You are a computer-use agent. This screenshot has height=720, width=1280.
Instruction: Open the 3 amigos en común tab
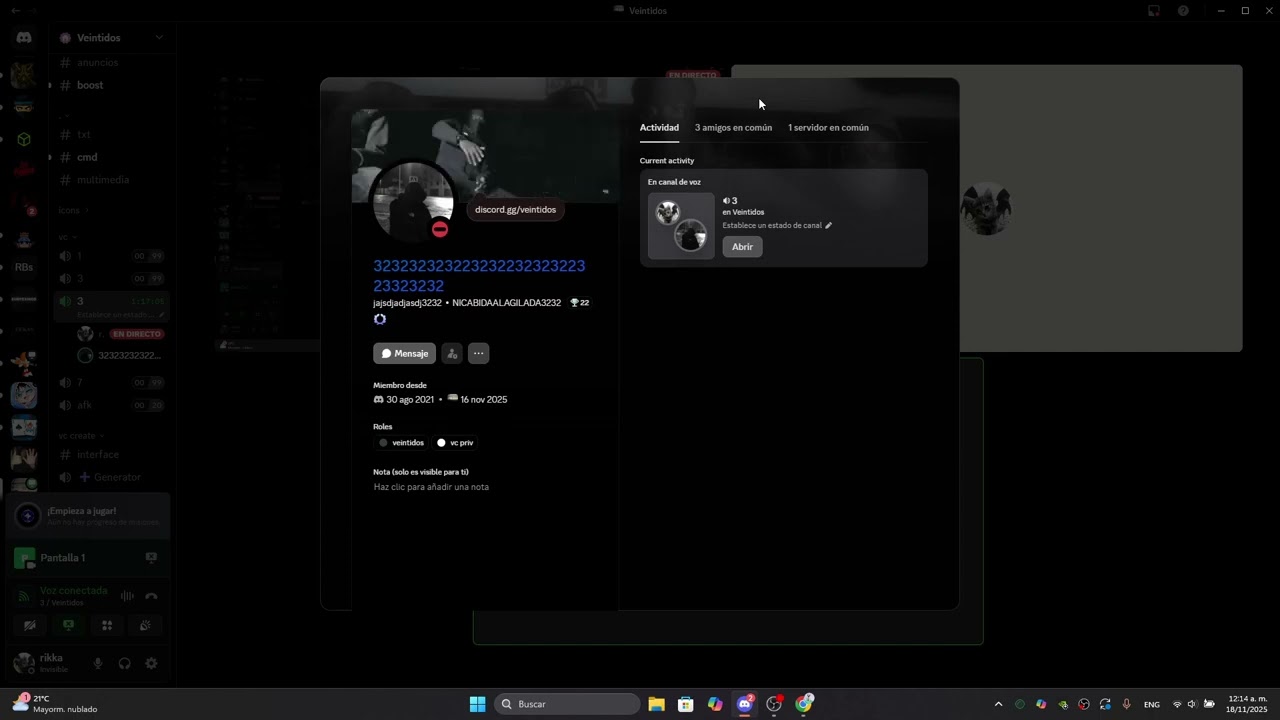[x=733, y=128]
